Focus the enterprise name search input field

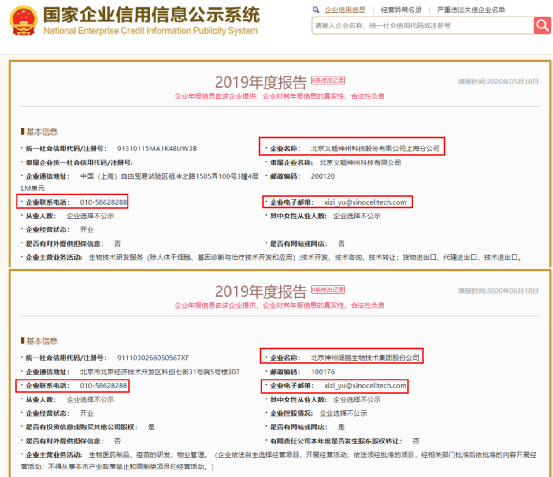point(423,25)
